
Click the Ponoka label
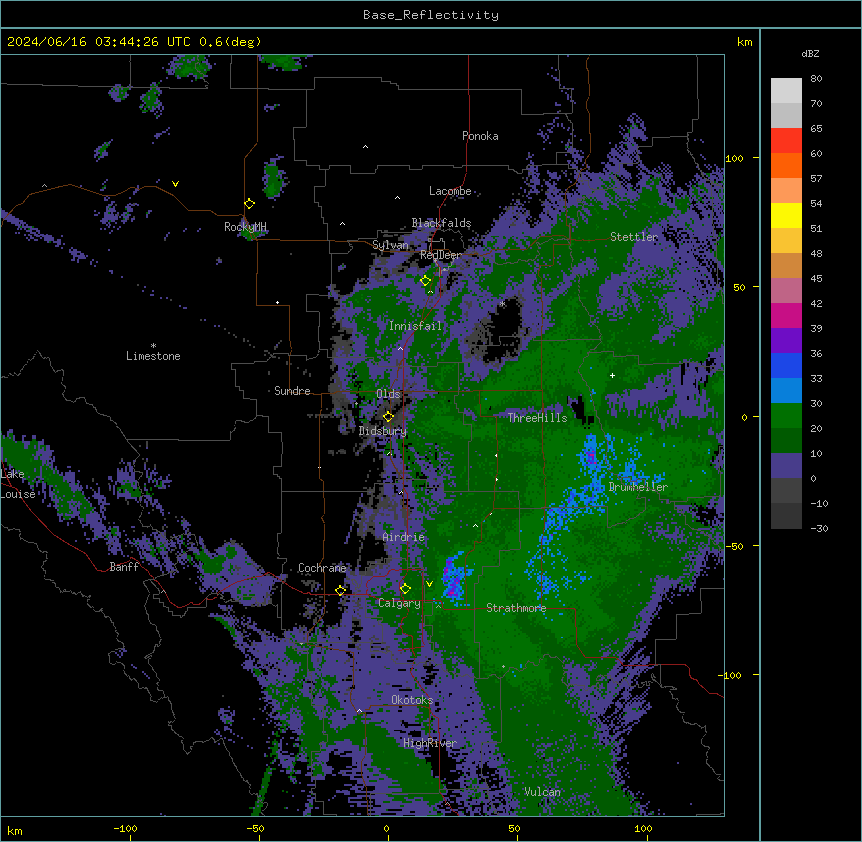480,136
